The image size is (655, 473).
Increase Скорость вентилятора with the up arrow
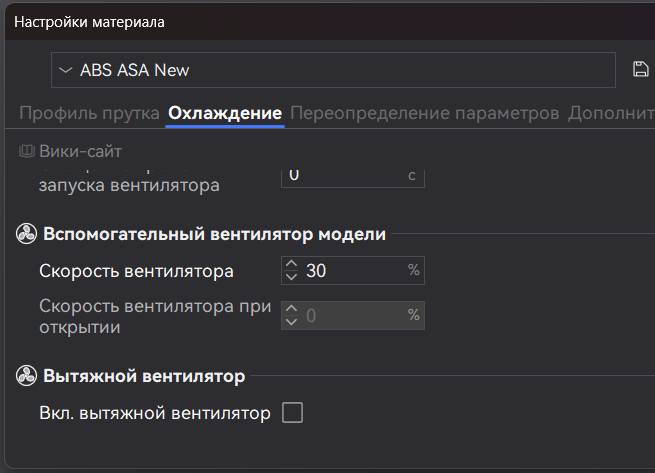pyautogui.click(x=291, y=265)
